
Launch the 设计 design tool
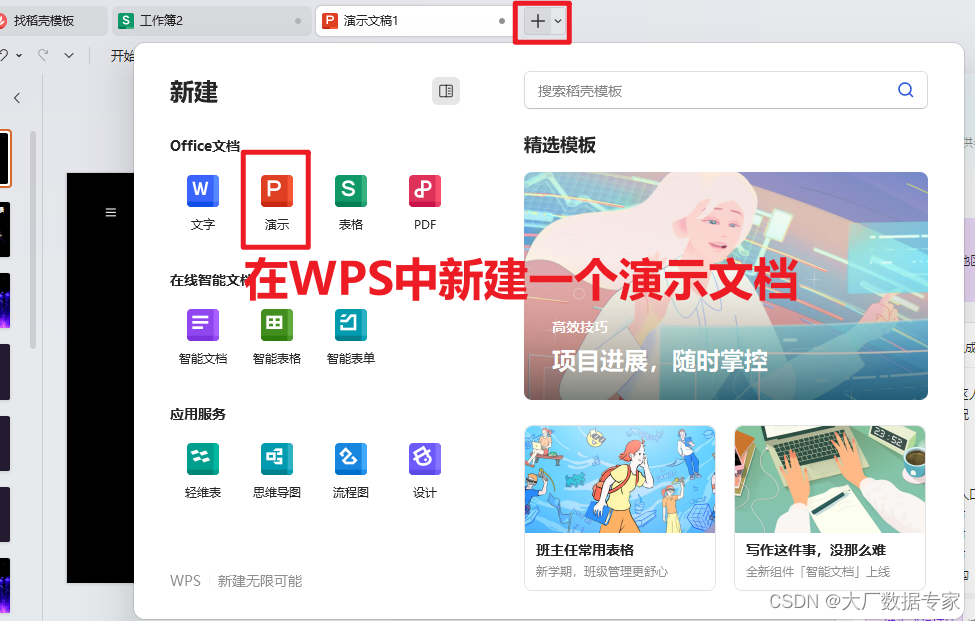[x=425, y=471]
